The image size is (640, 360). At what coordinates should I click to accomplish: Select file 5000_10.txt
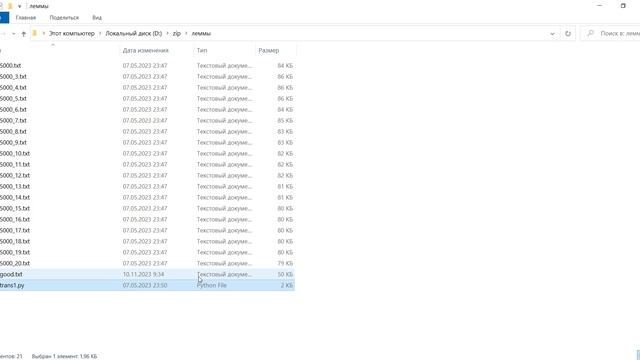[x=15, y=153]
